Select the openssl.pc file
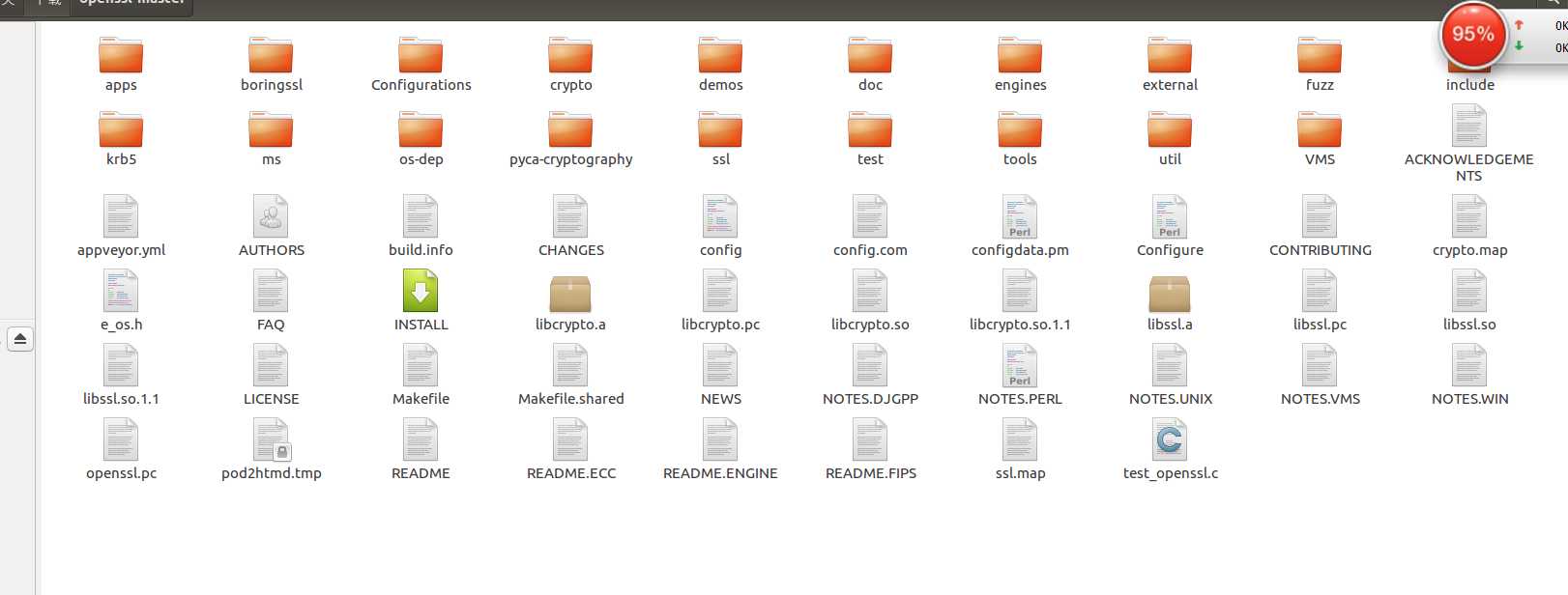 tap(121, 439)
